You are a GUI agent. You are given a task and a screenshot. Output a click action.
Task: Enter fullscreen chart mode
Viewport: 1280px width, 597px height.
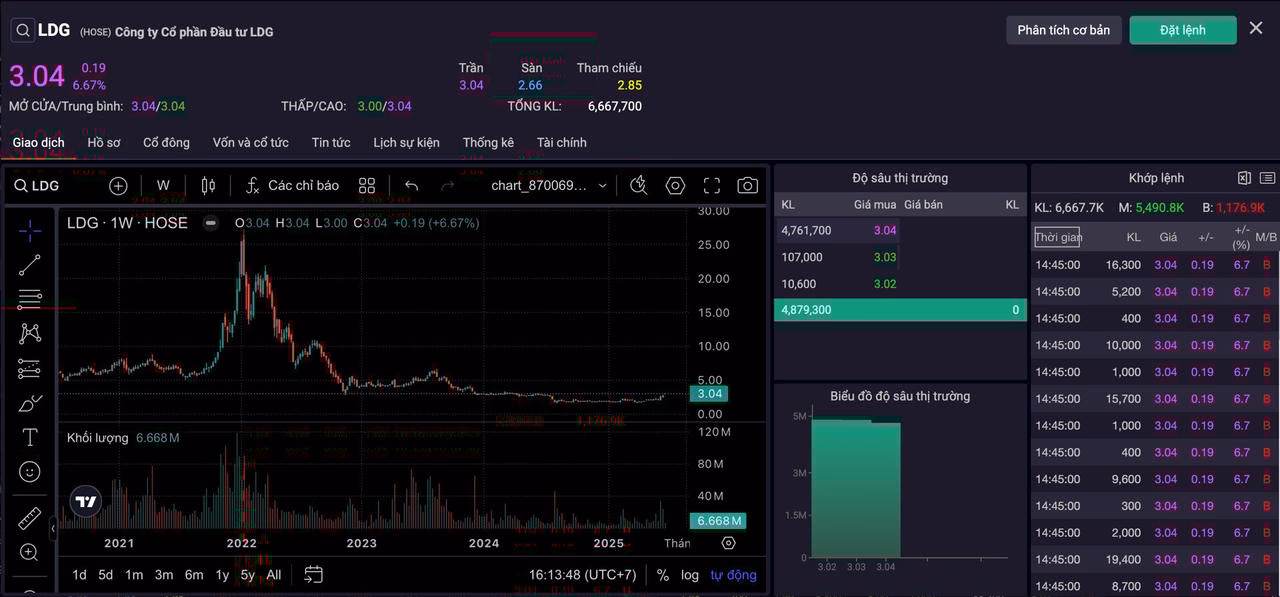711,185
